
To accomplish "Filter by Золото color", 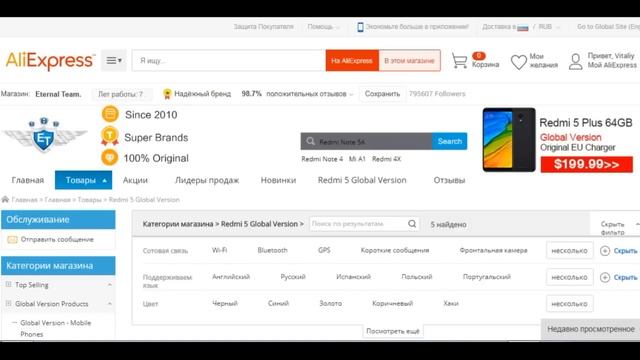I will (331, 303).
